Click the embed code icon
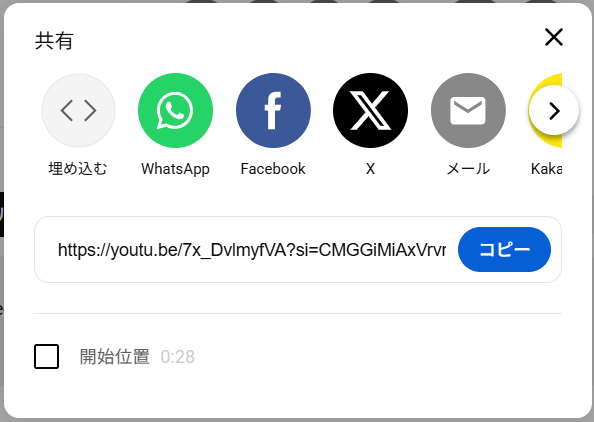The width and height of the screenshot is (594, 422). point(78,111)
